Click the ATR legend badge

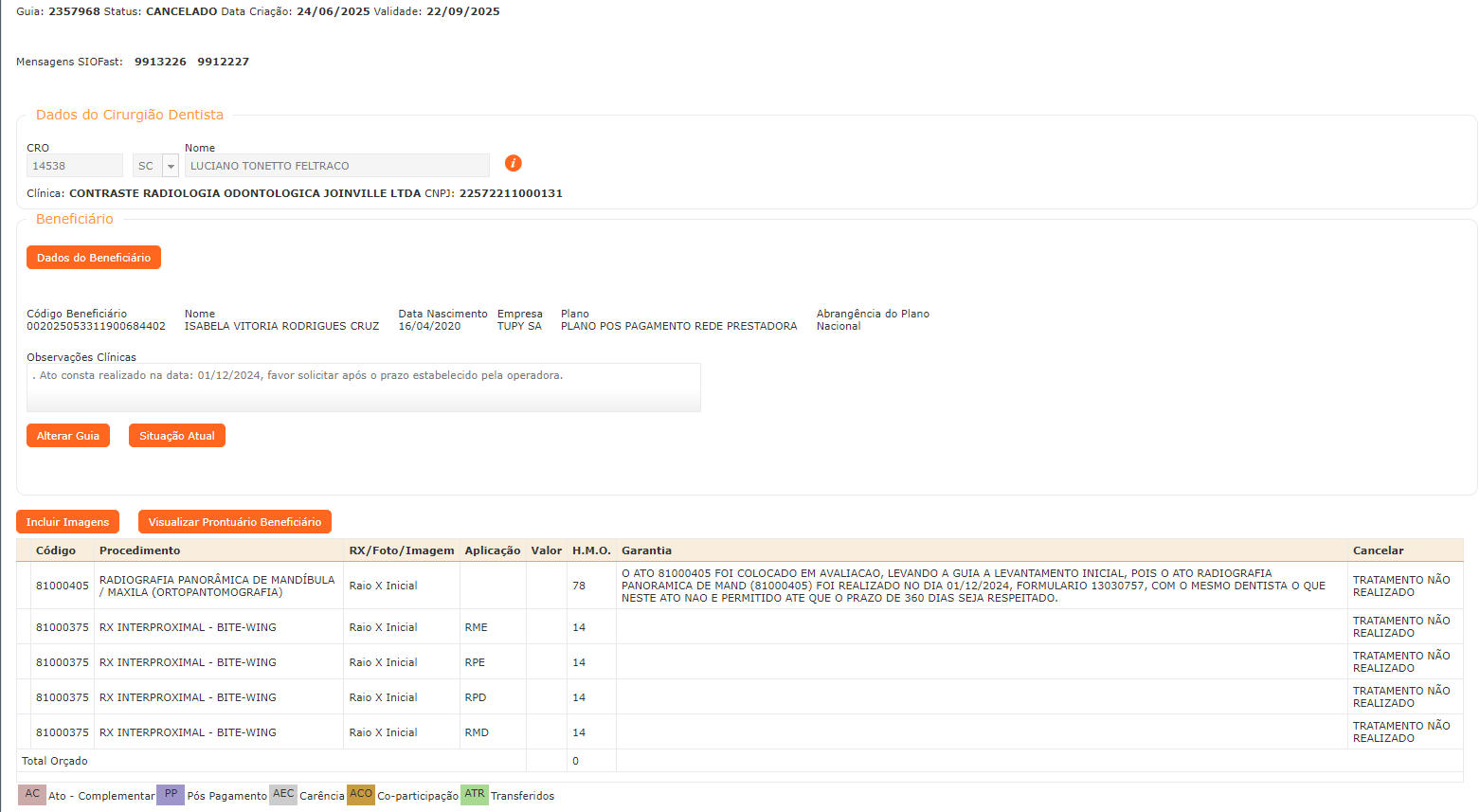(475, 795)
